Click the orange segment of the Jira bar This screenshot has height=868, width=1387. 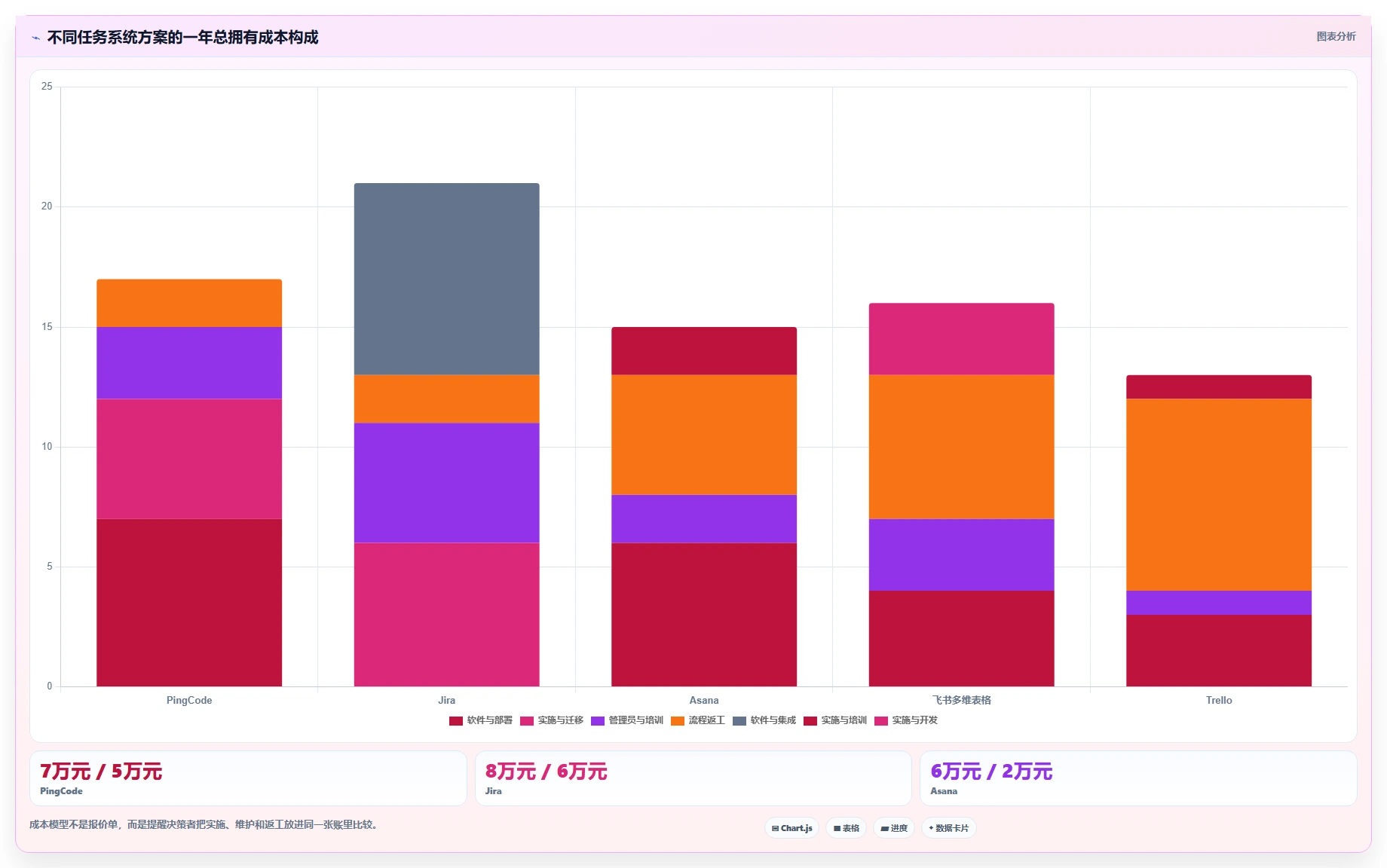click(447, 399)
